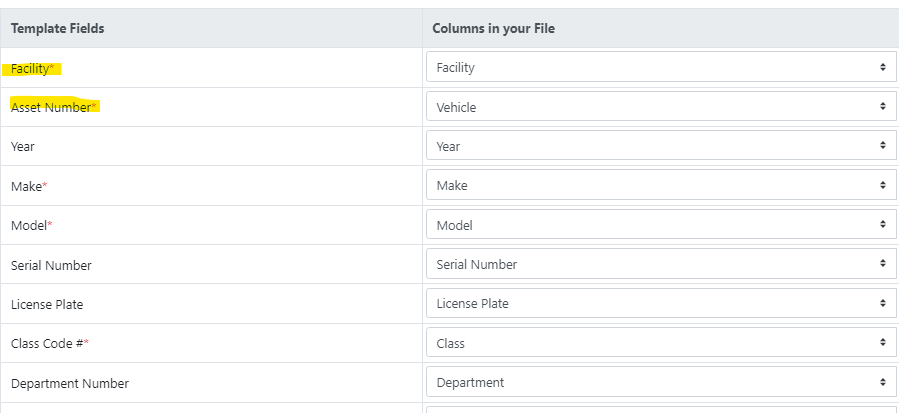This screenshot has width=899, height=413.
Task: Click the Serial Number template field label
Action: click(51, 265)
